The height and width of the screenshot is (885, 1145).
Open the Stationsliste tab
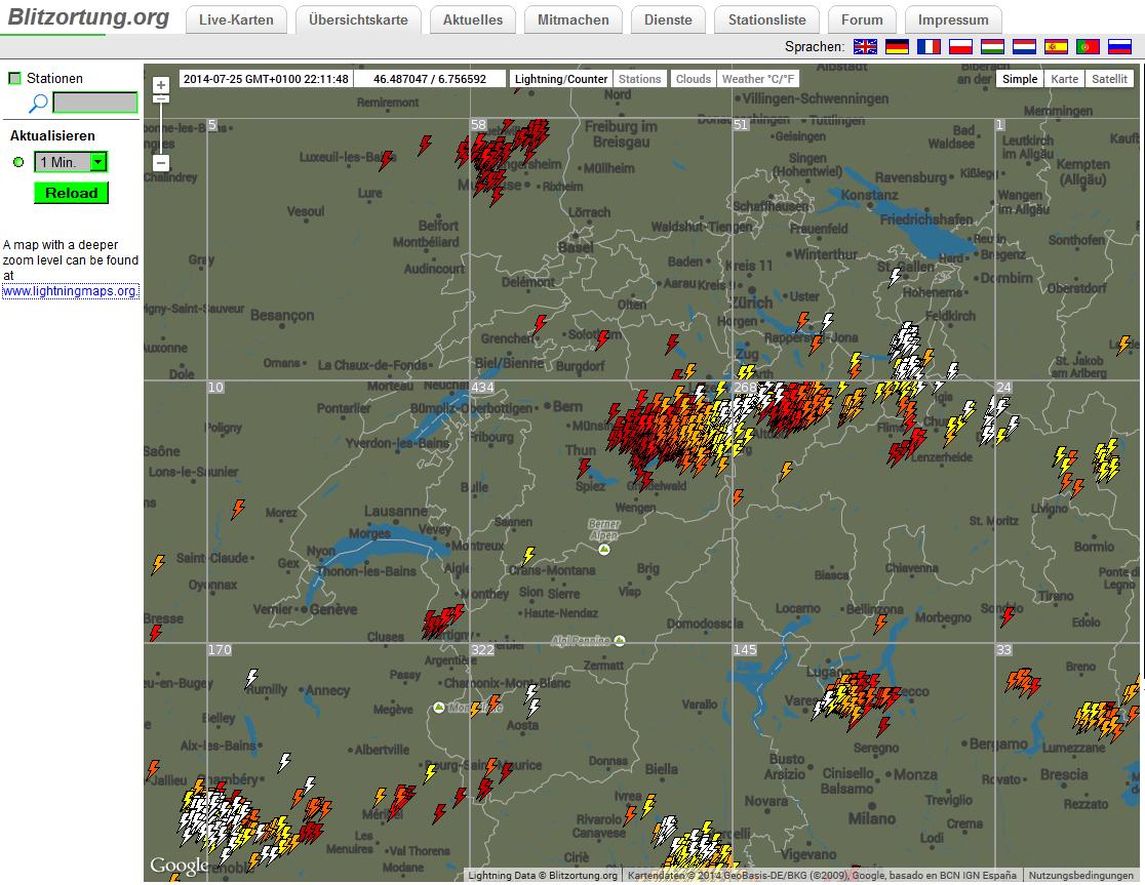(x=767, y=20)
